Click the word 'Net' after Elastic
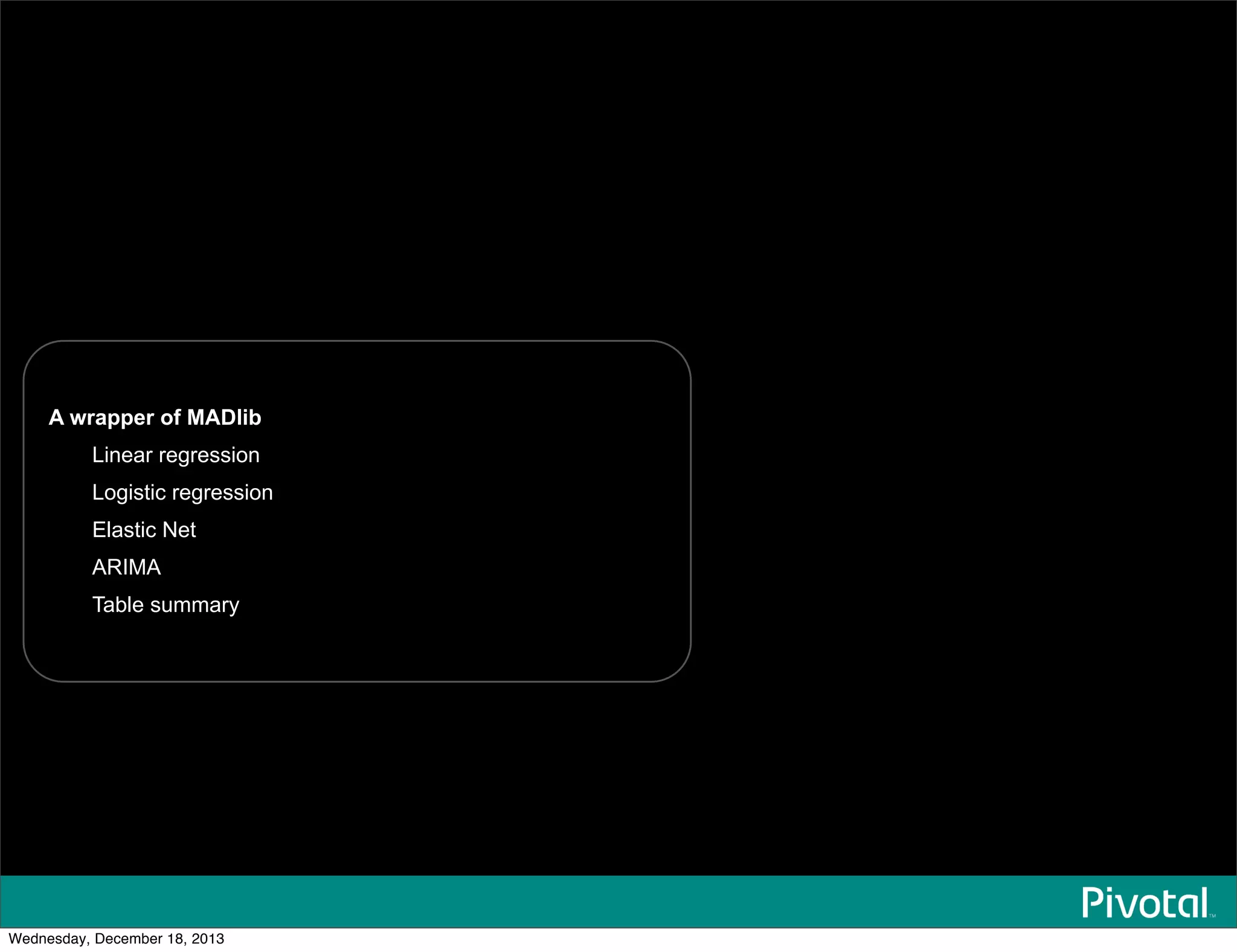This screenshot has width=1237, height=952. tap(179, 530)
